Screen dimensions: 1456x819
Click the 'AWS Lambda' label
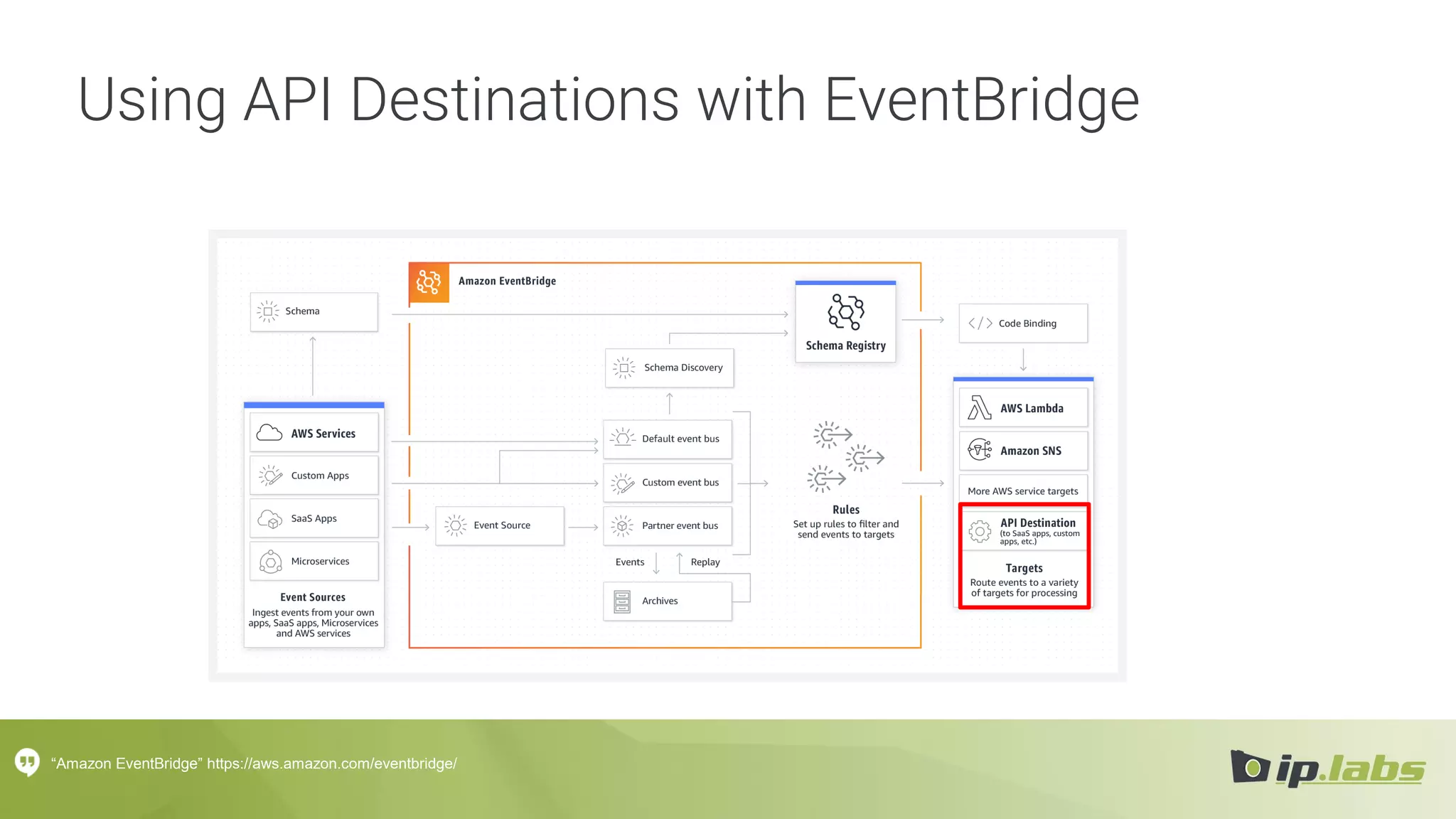(1032, 408)
